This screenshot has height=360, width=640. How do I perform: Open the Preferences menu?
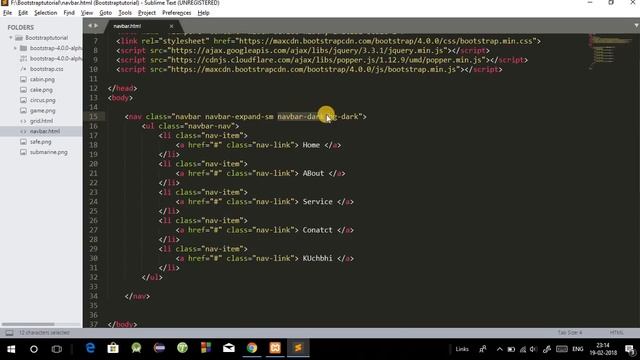(176, 13)
